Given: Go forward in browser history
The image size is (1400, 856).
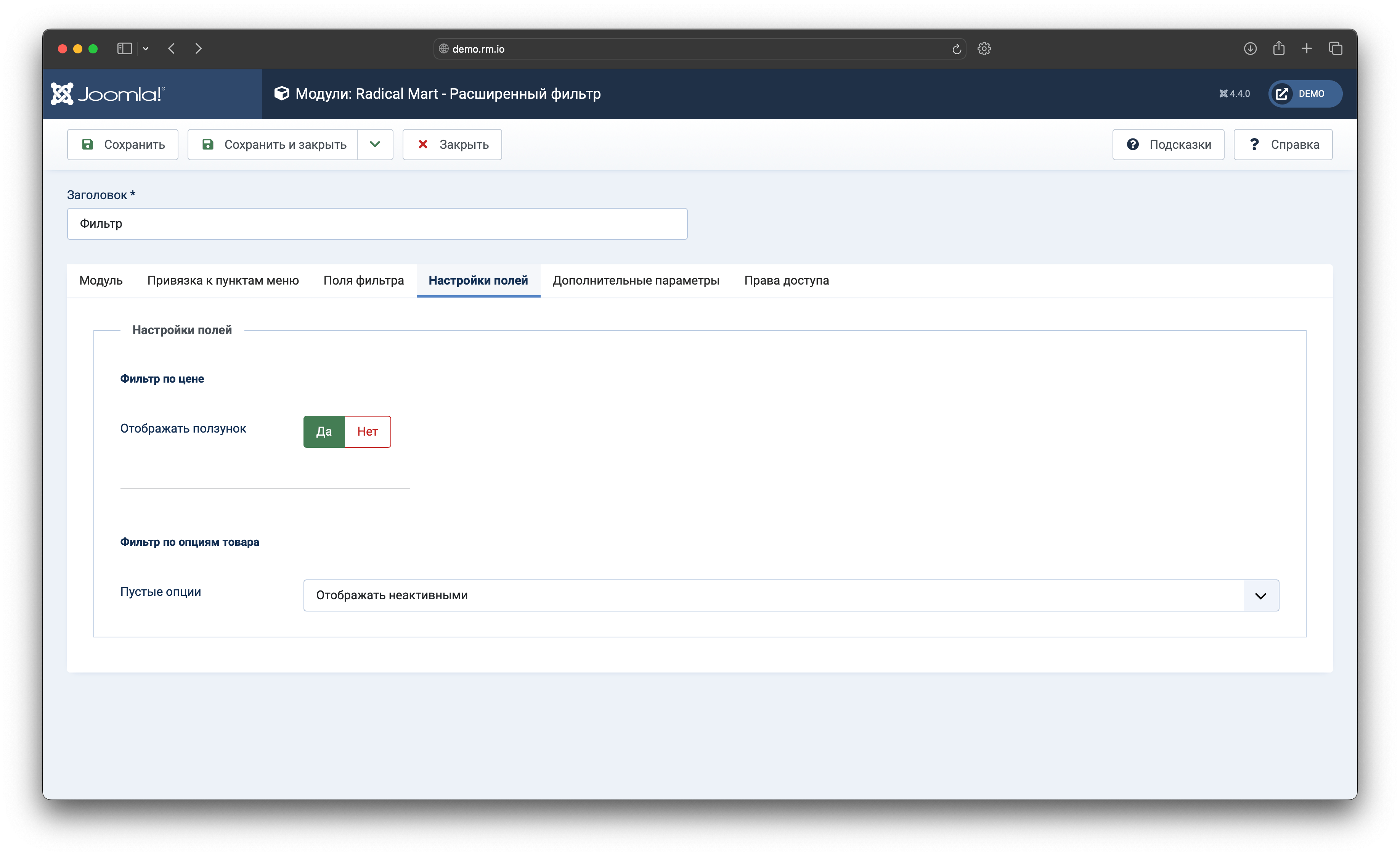Looking at the screenshot, I should 198,49.
